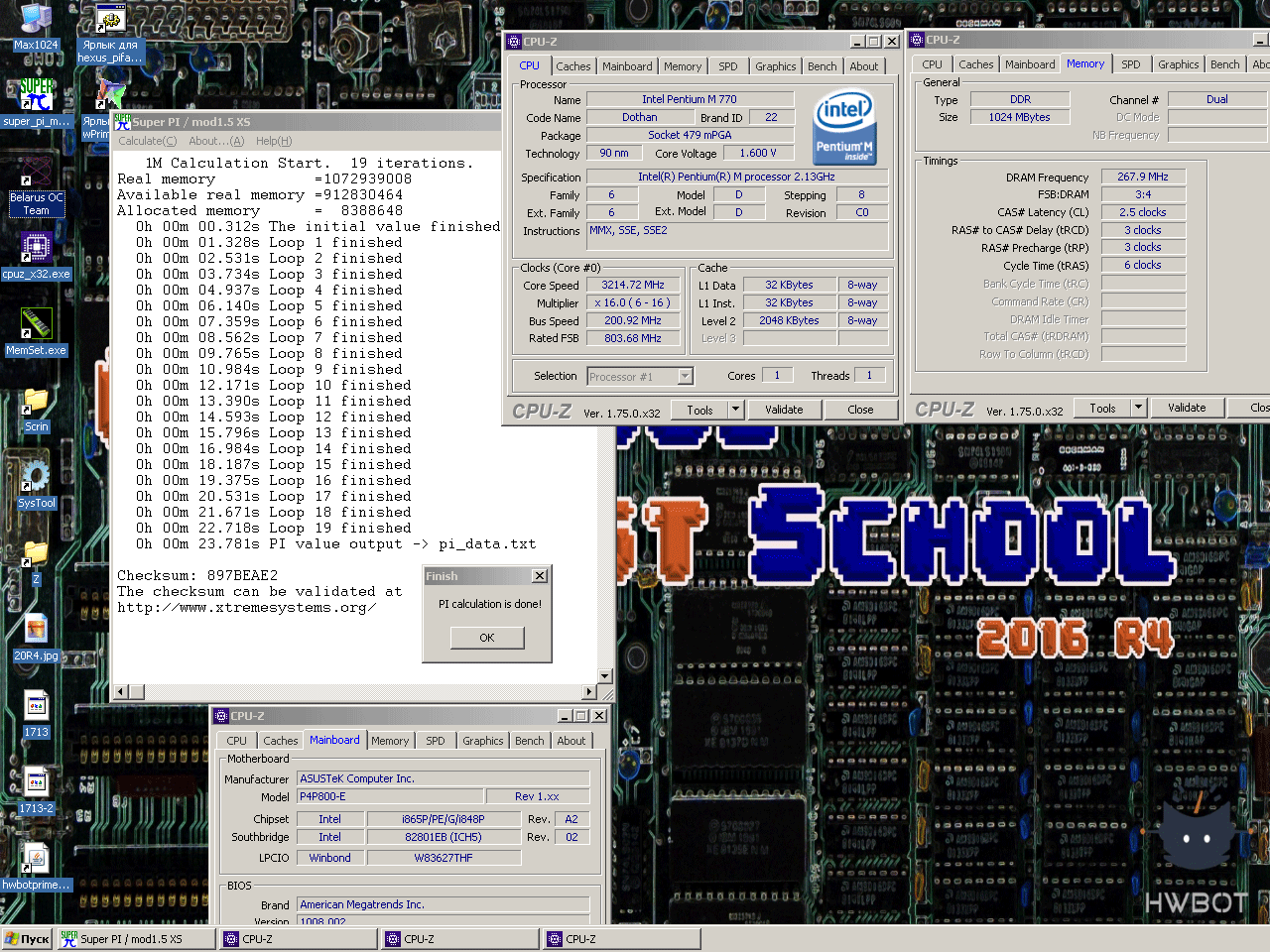Click the Memory CPU-Z window title icon
The width and height of the screenshot is (1270, 952).
pos(917,40)
